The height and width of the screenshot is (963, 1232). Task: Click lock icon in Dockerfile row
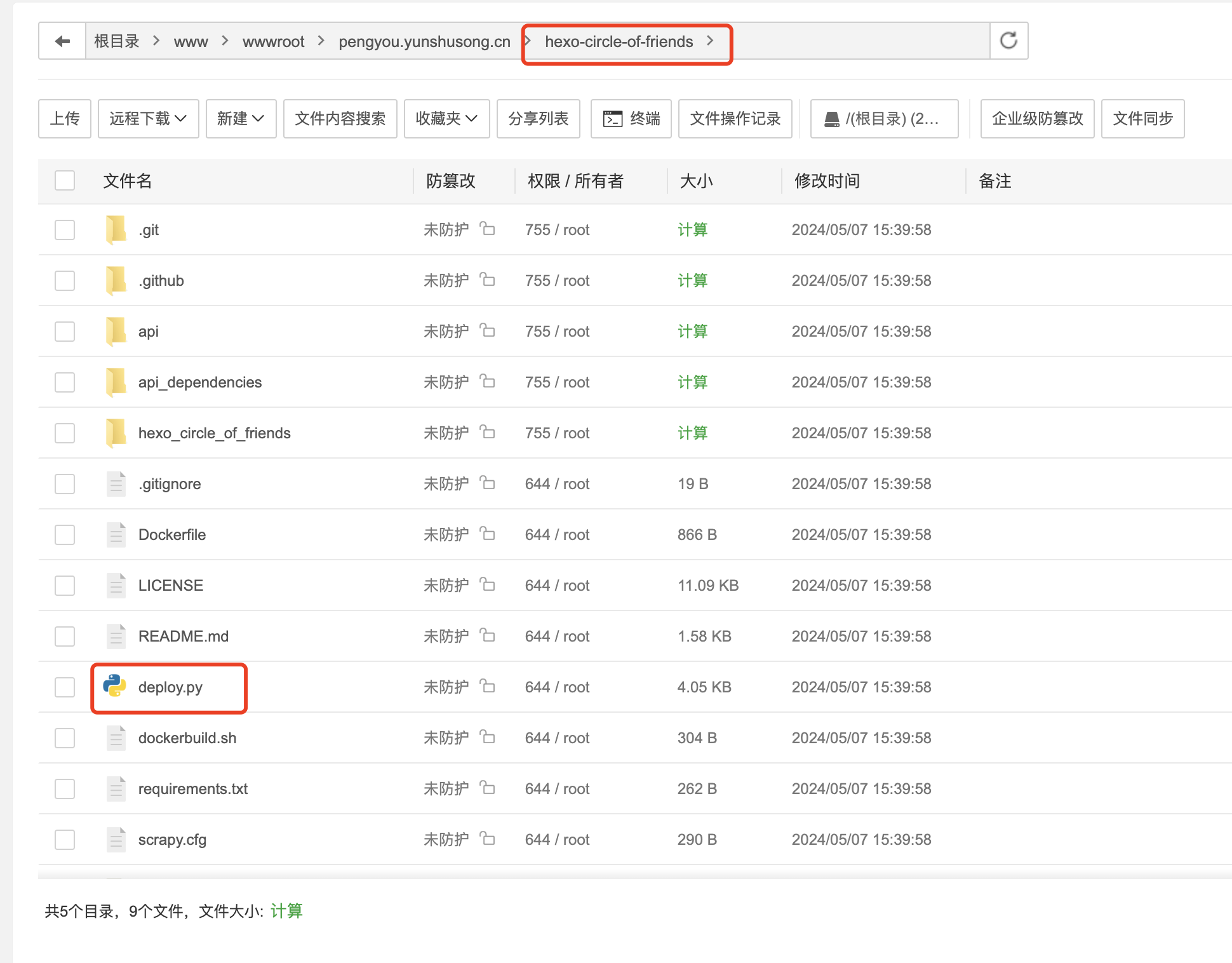[487, 533]
